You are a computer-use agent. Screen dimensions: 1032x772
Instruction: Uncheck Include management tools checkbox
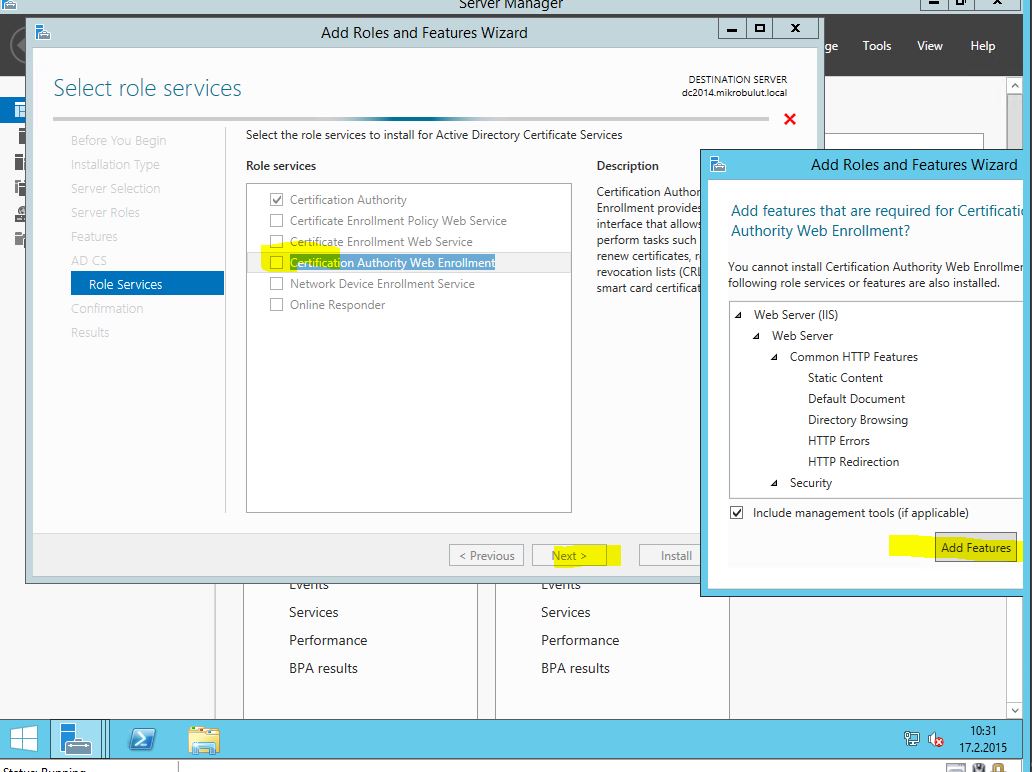click(736, 513)
